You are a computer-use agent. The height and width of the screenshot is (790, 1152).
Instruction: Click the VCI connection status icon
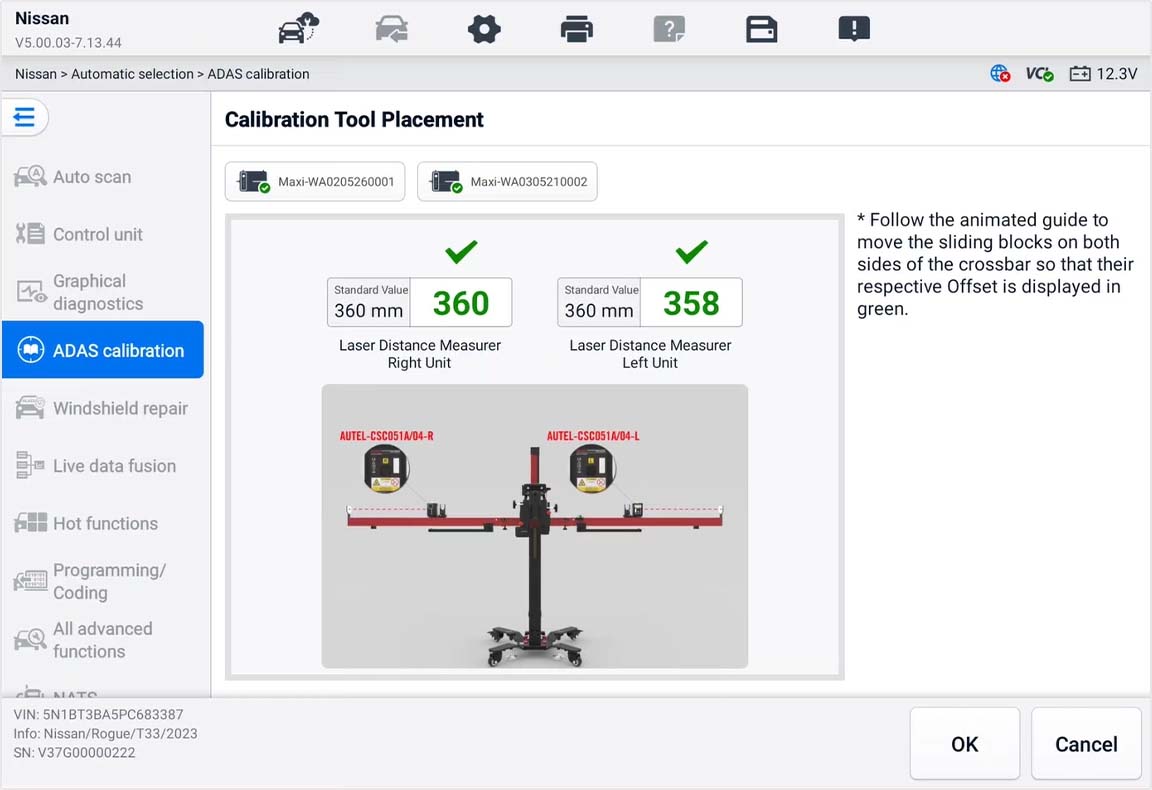1040,73
